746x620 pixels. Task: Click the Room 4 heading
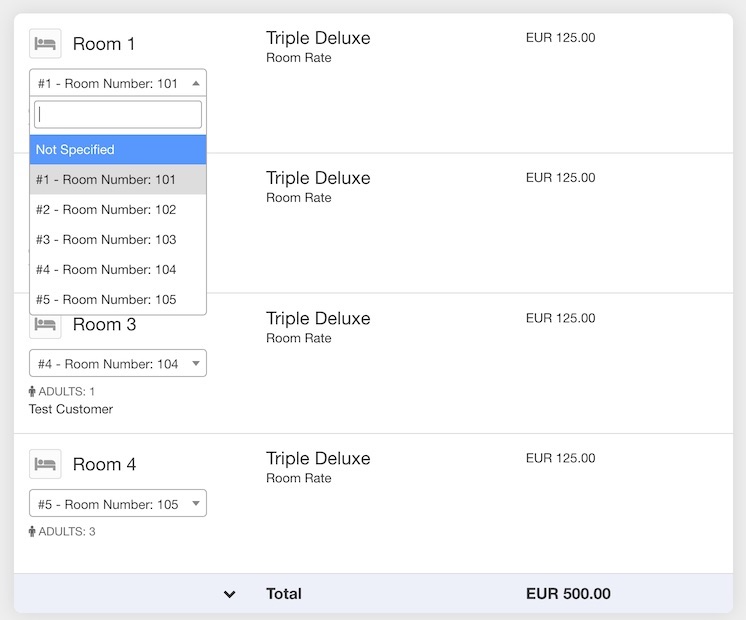tap(104, 464)
